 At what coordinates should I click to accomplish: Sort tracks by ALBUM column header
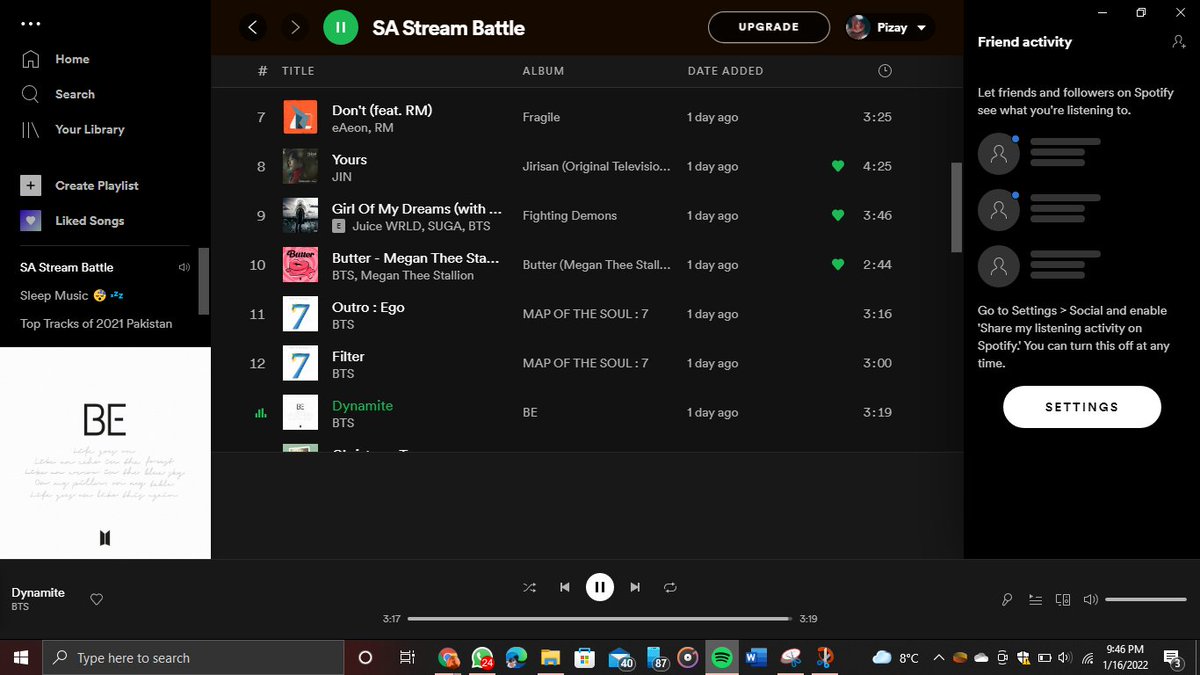pyautogui.click(x=543, y=71)
